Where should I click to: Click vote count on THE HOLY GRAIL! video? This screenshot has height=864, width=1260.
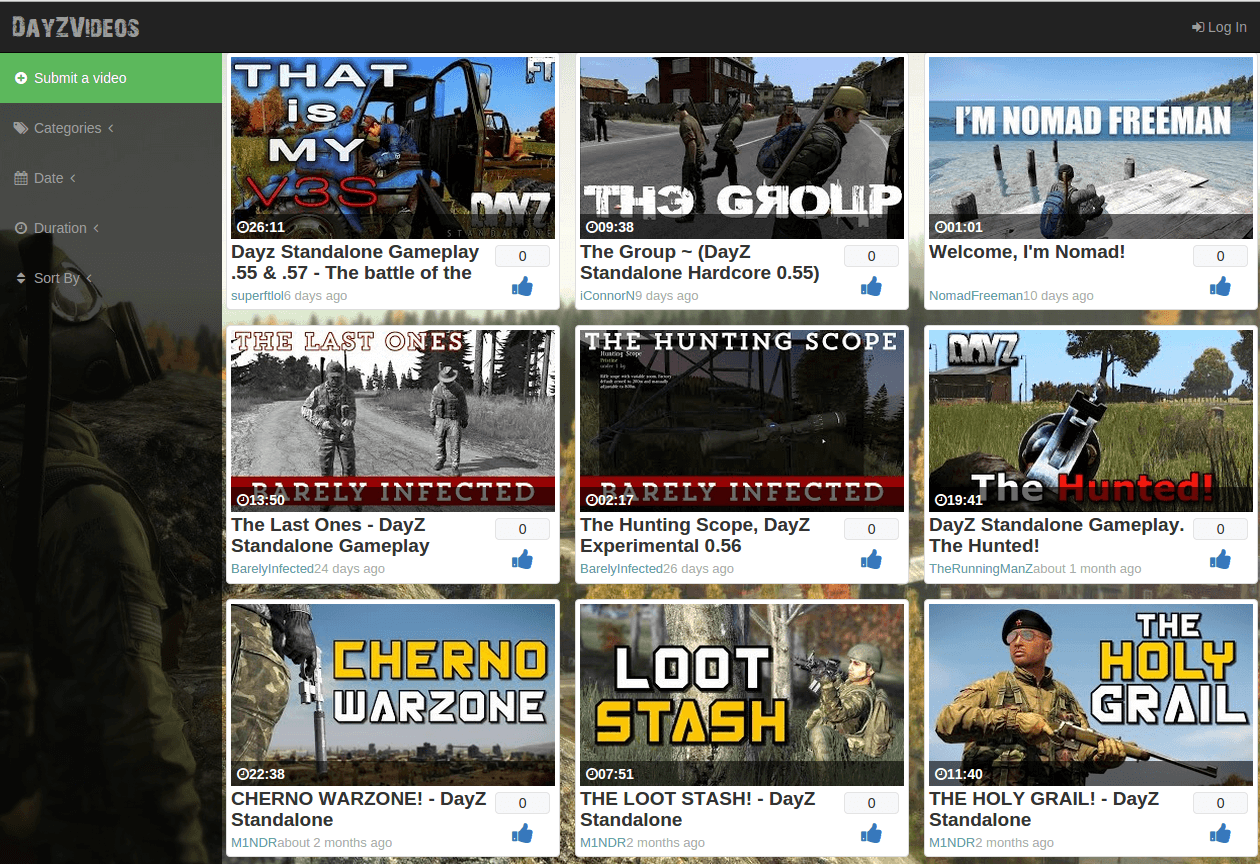1220,803
